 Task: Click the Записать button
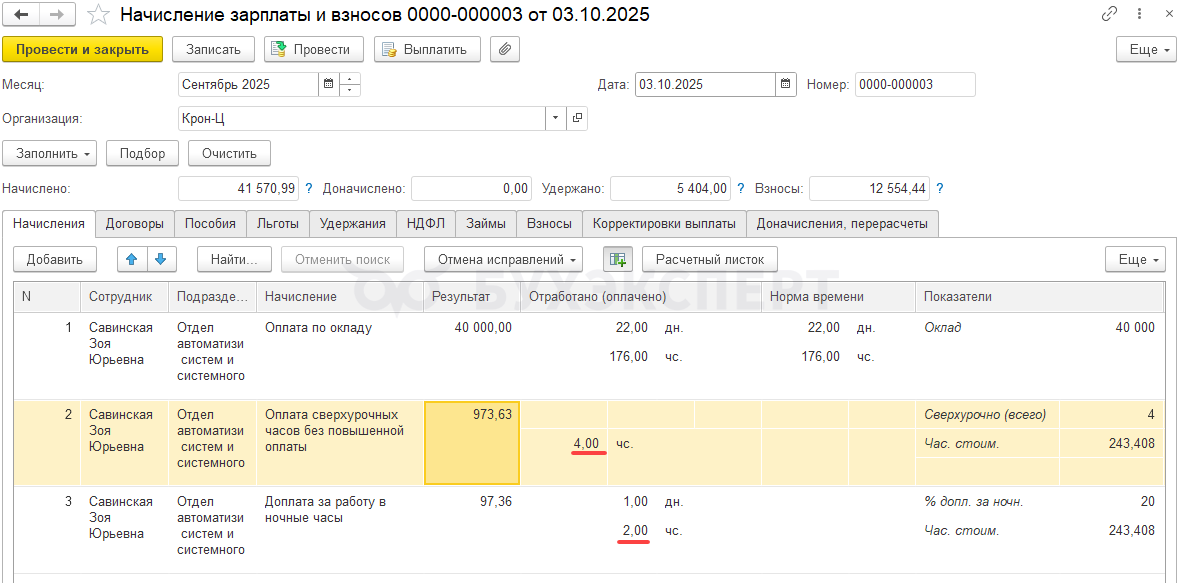pyautogui.click(x=213, y=50)
